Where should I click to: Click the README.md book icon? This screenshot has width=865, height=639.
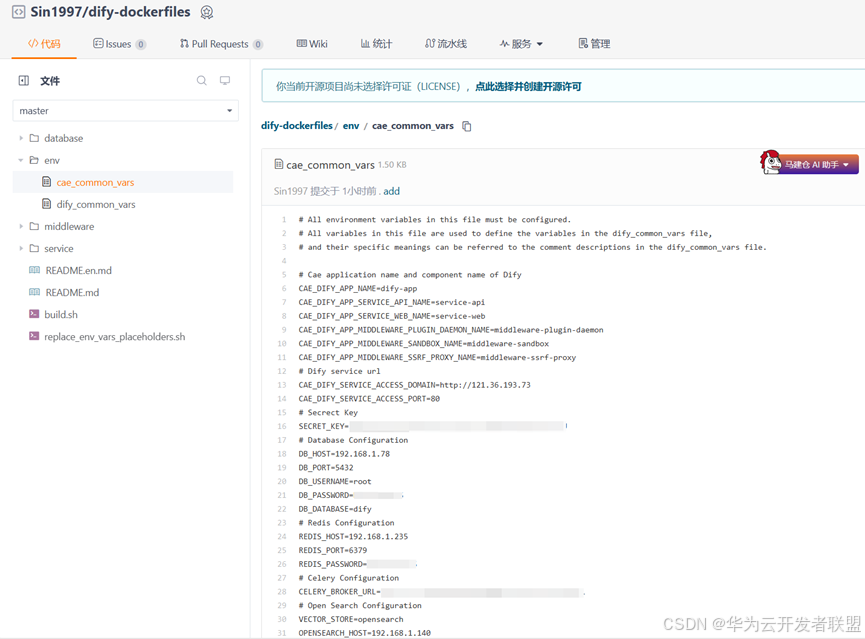tap(34, 292)
